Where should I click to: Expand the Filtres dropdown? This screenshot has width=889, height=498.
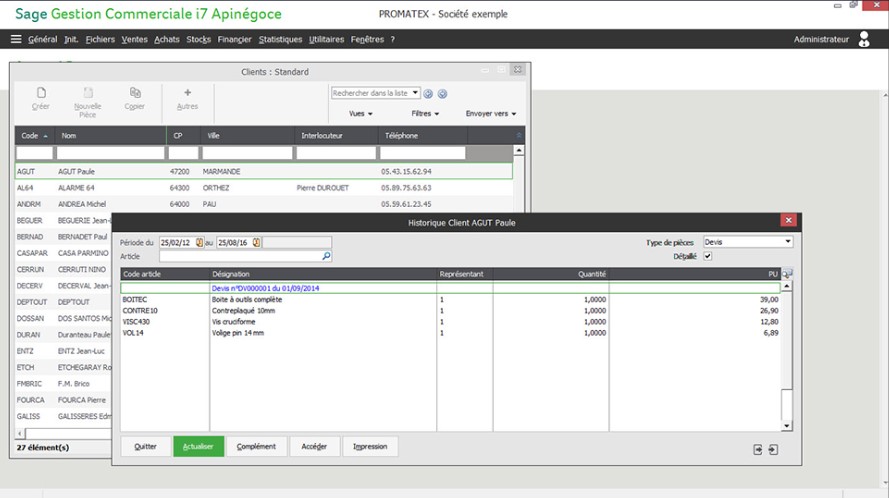coord(425,113)
